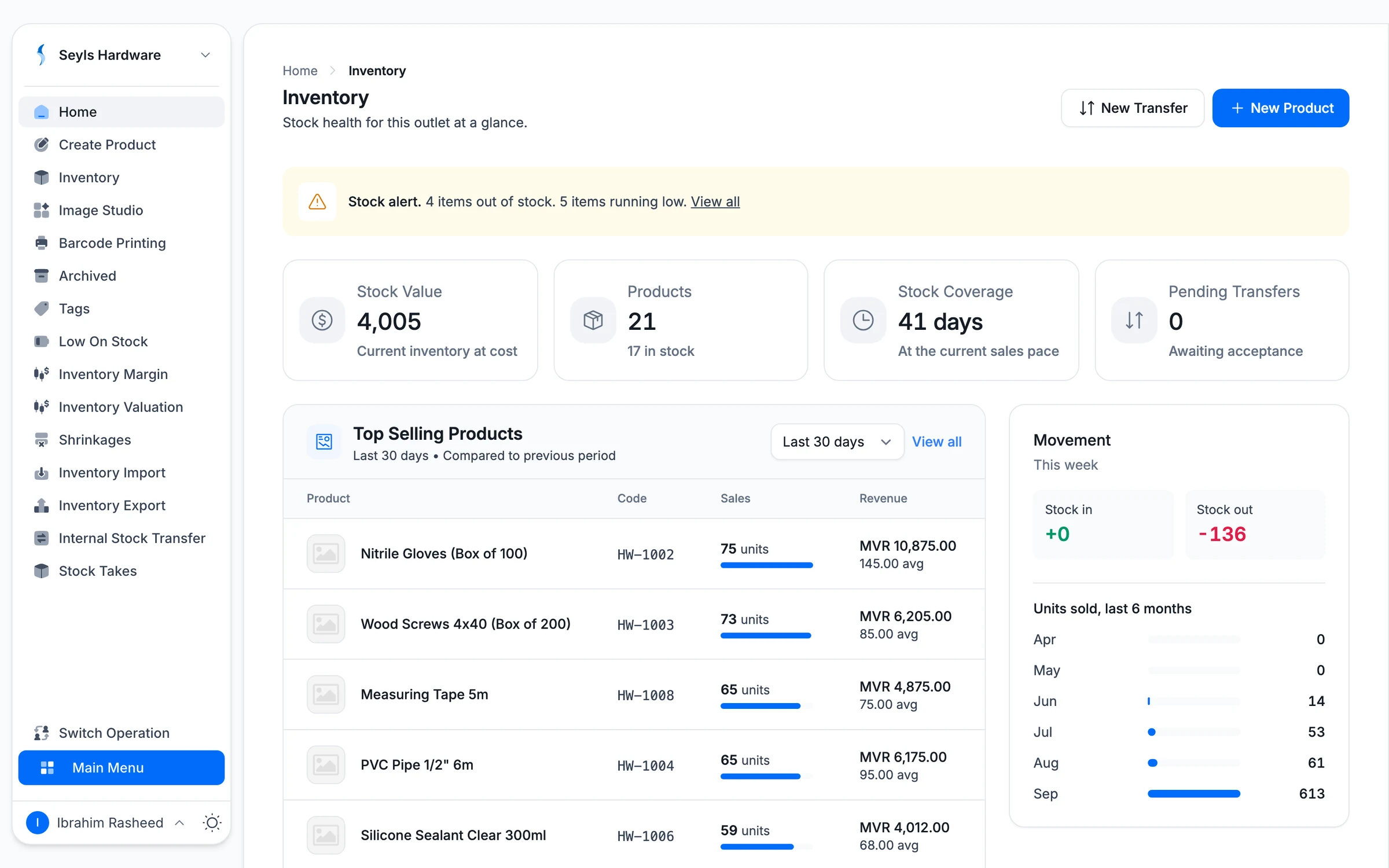1389x868 pixels.
Task: Click the Low On Stock battery icon
Action: tap(41, 341)
